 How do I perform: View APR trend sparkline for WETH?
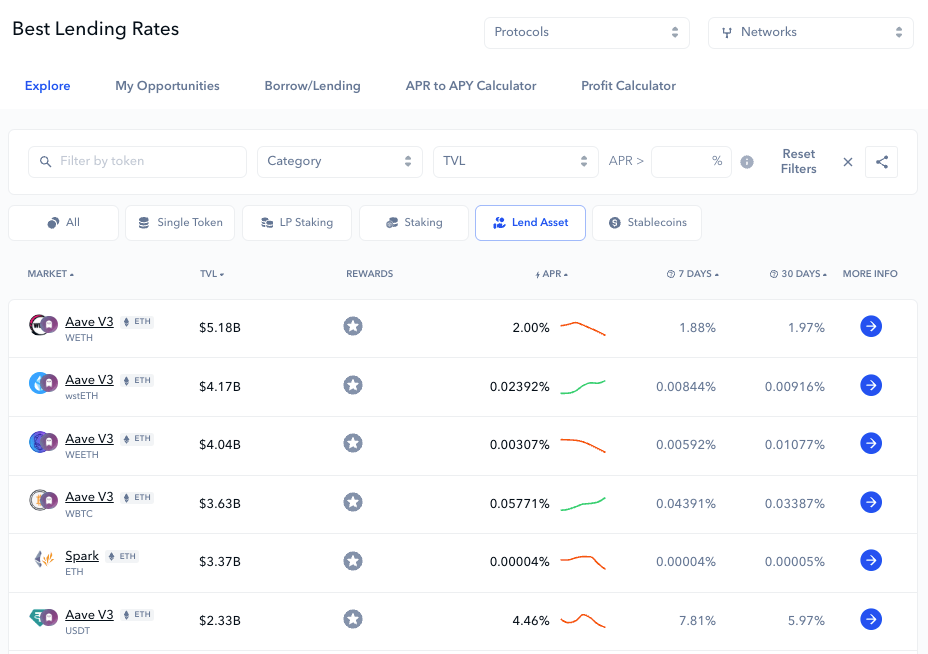coord(583,328)
